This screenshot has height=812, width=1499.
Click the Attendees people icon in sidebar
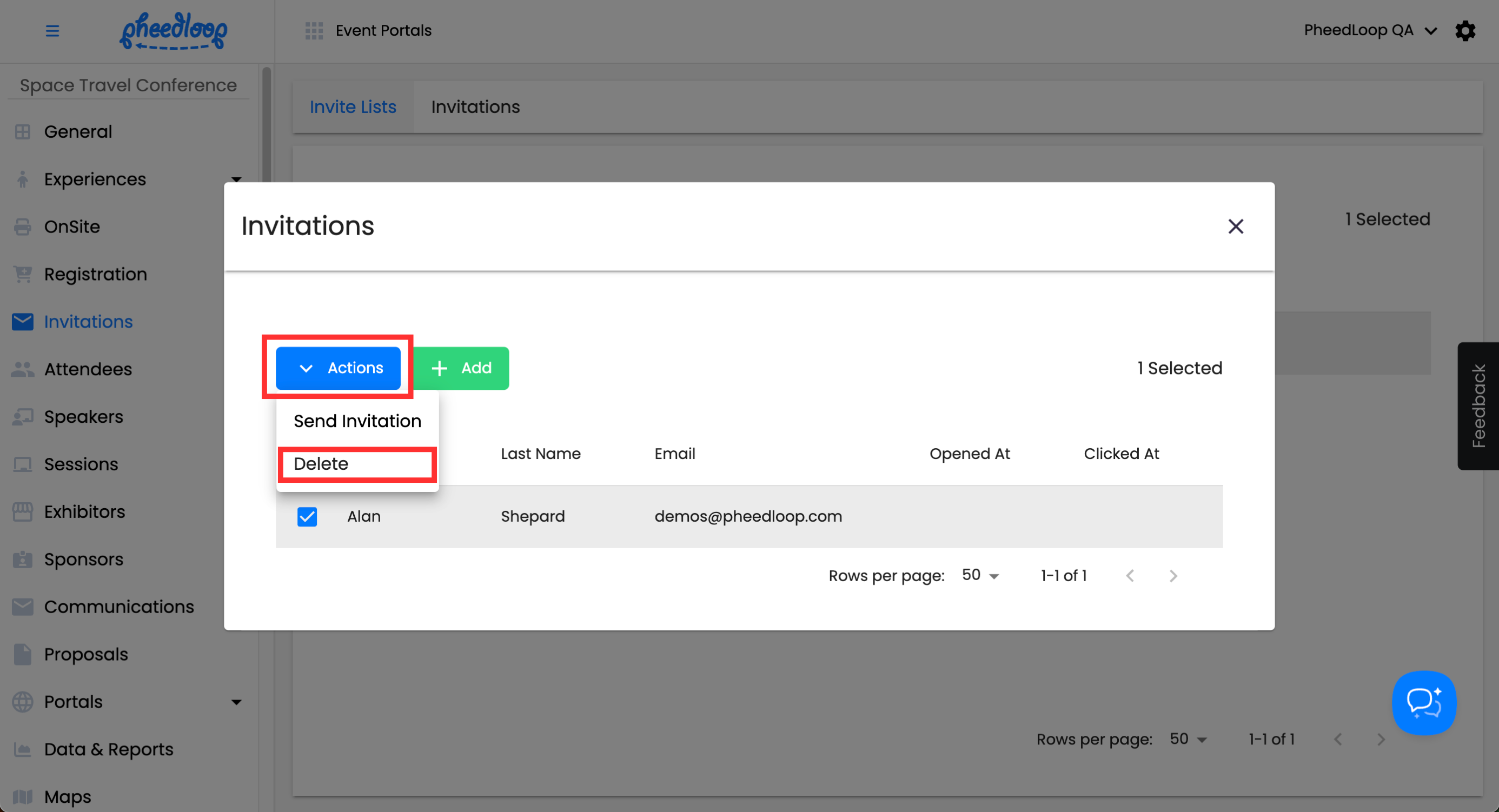tap(23, 369)
